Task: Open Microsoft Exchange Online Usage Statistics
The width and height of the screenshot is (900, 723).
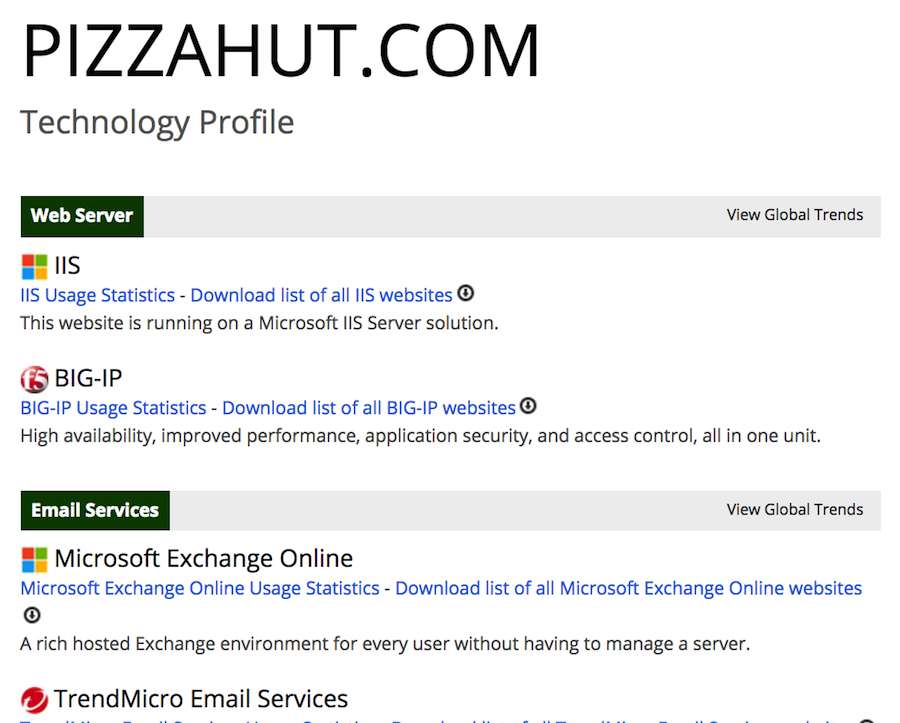Action: (x=200, y=588)
